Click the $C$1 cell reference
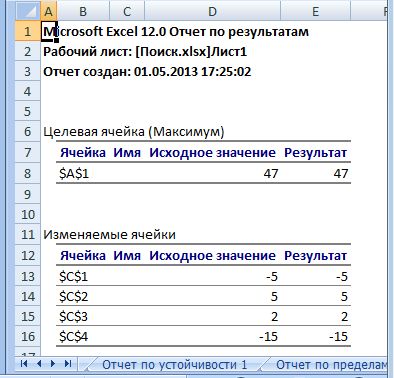Screen dimensions: 394x378 click(x=74, y=277)
